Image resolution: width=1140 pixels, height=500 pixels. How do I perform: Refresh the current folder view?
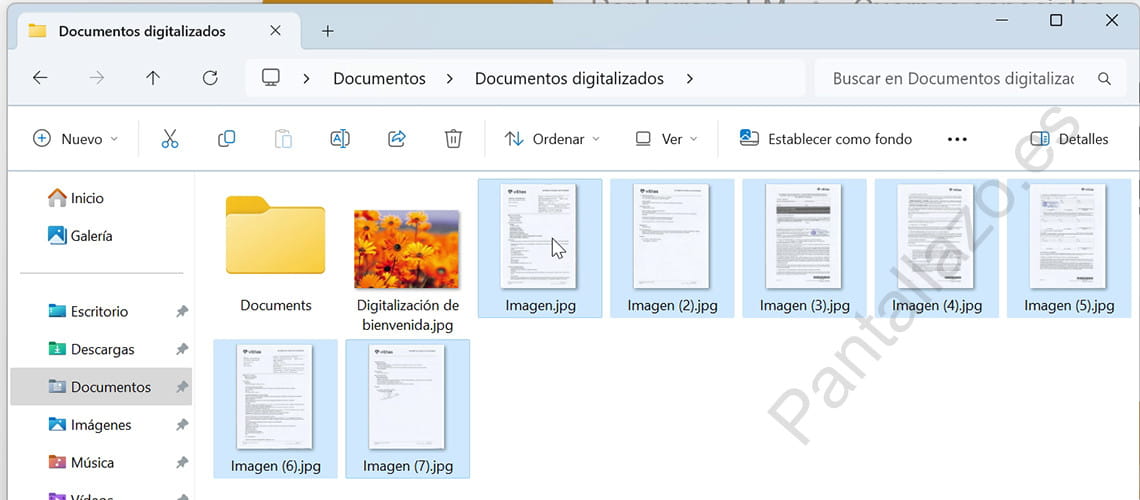pos(210,78)
